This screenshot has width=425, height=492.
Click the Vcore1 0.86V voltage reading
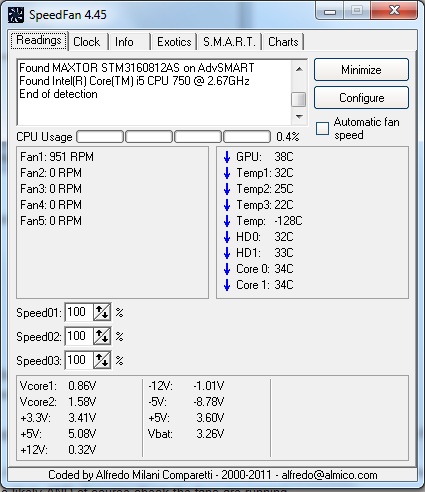click(58, 386)
